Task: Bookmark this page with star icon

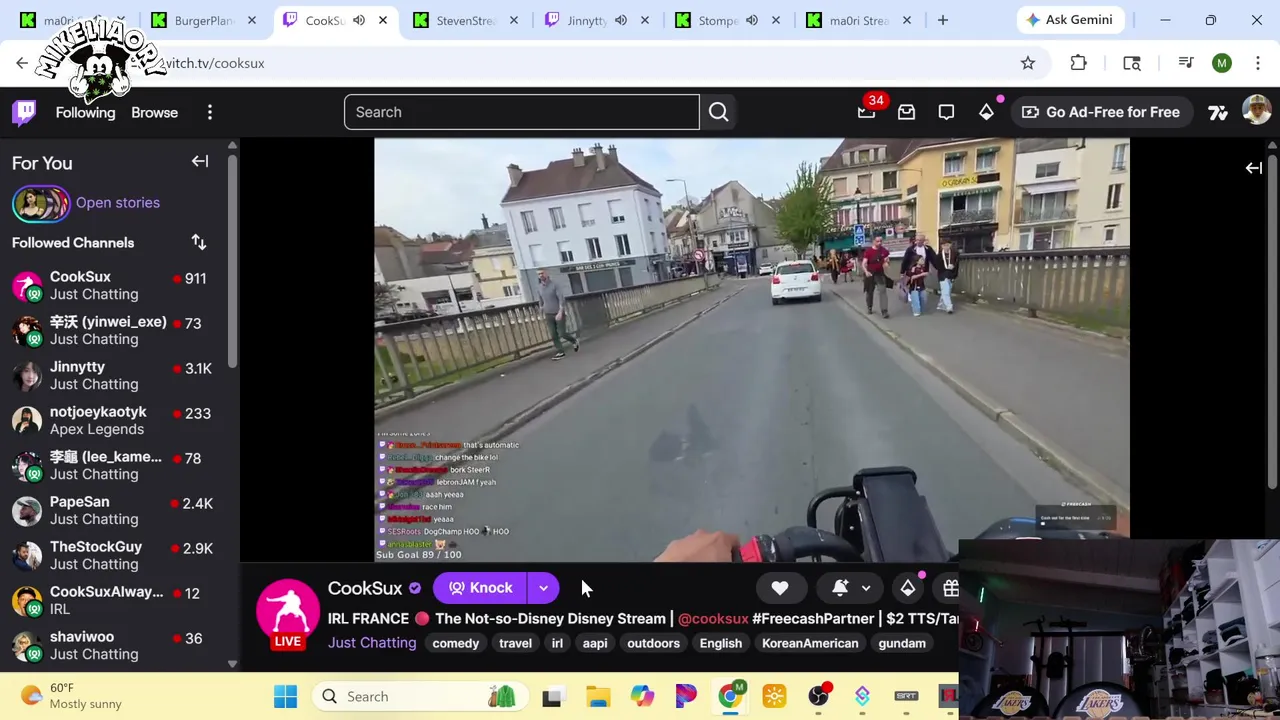Action: [x=1028, y=63]
